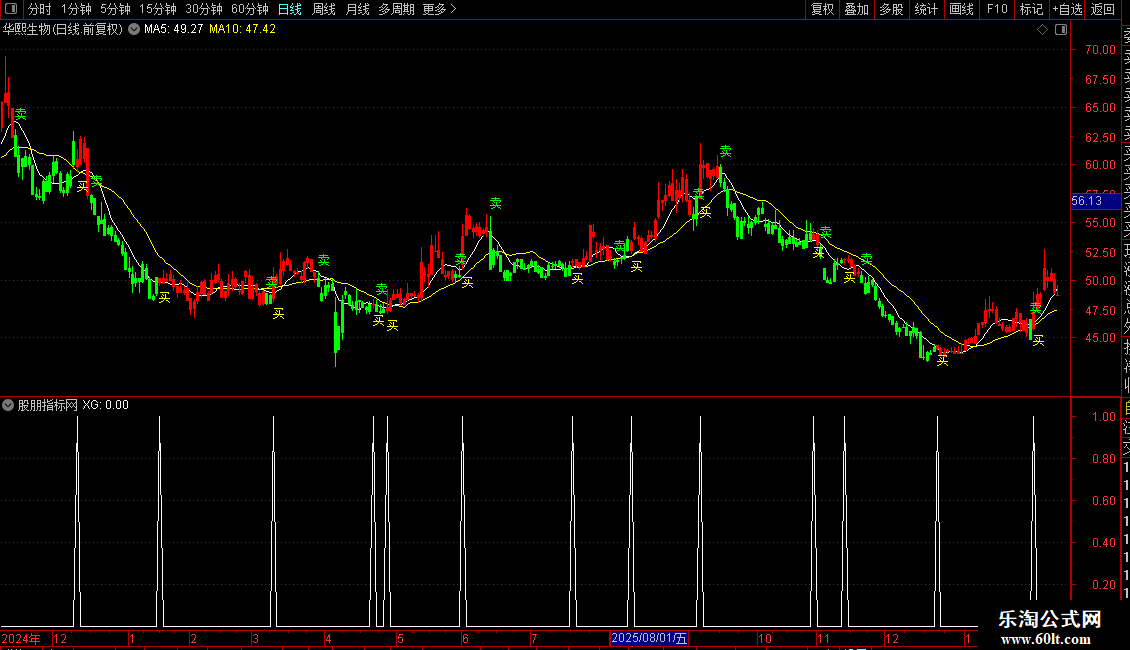Click the 返回 back button
Viewport: 1130px width, 650px height.
coord(1103,9)
